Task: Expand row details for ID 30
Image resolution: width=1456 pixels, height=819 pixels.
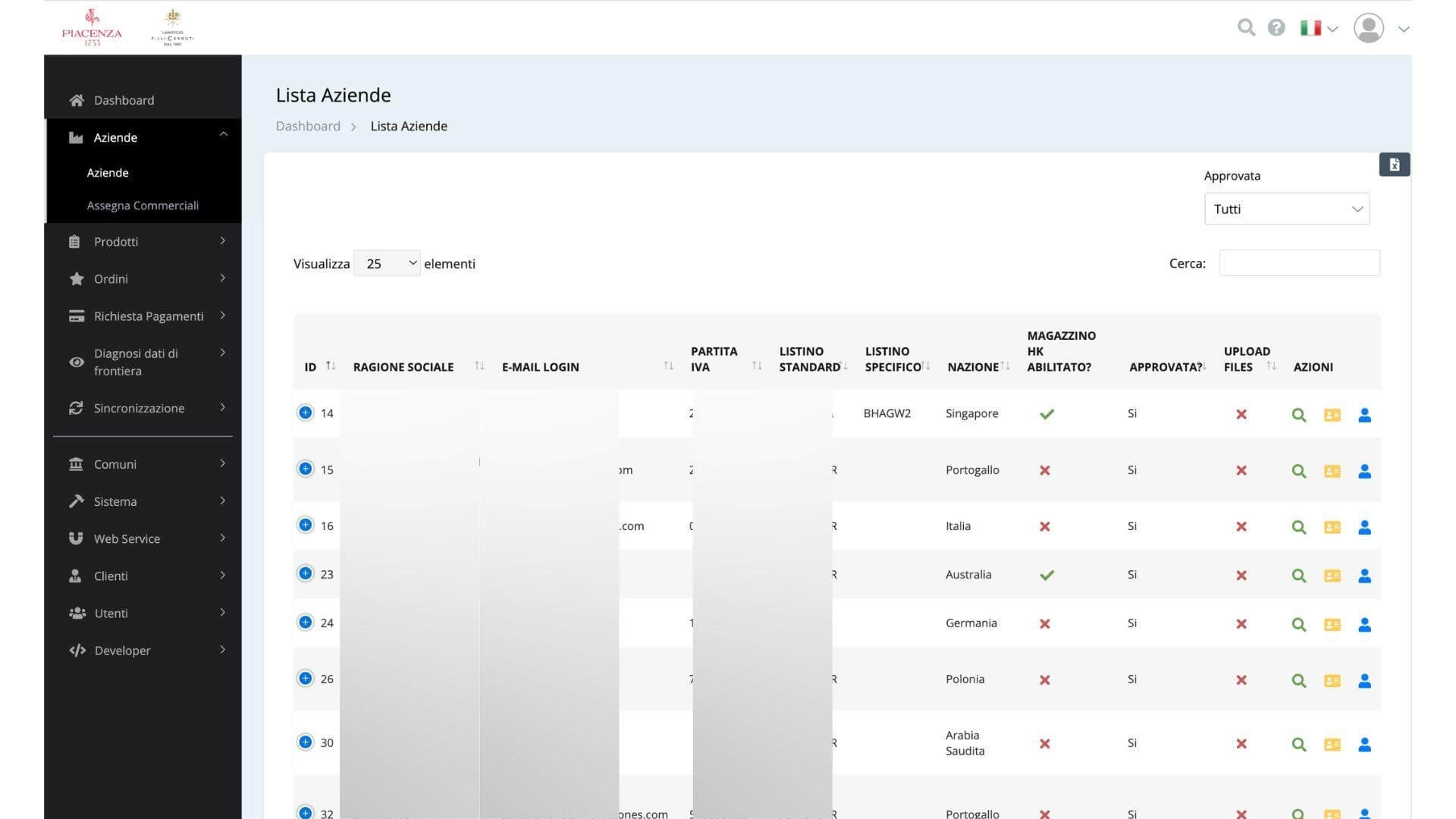Action: (x=305, y=742)
